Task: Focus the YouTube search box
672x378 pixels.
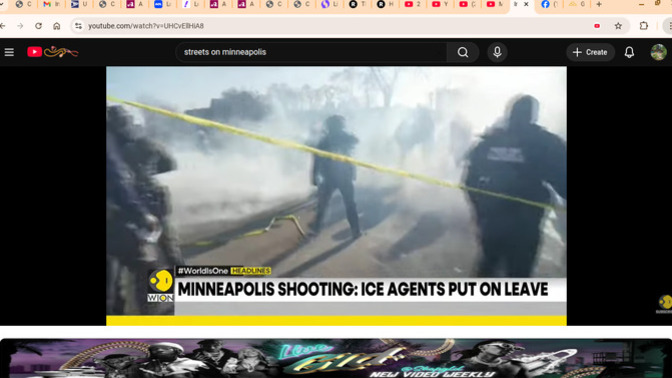Action: [311, 52]
